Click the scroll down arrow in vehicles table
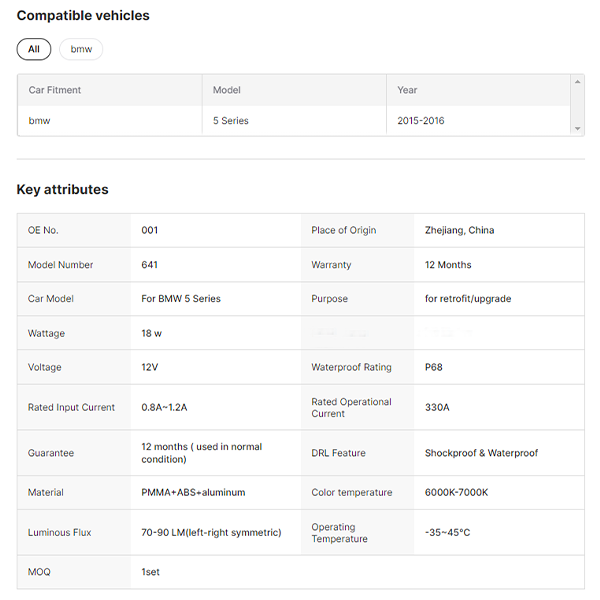 coord(577,129)
